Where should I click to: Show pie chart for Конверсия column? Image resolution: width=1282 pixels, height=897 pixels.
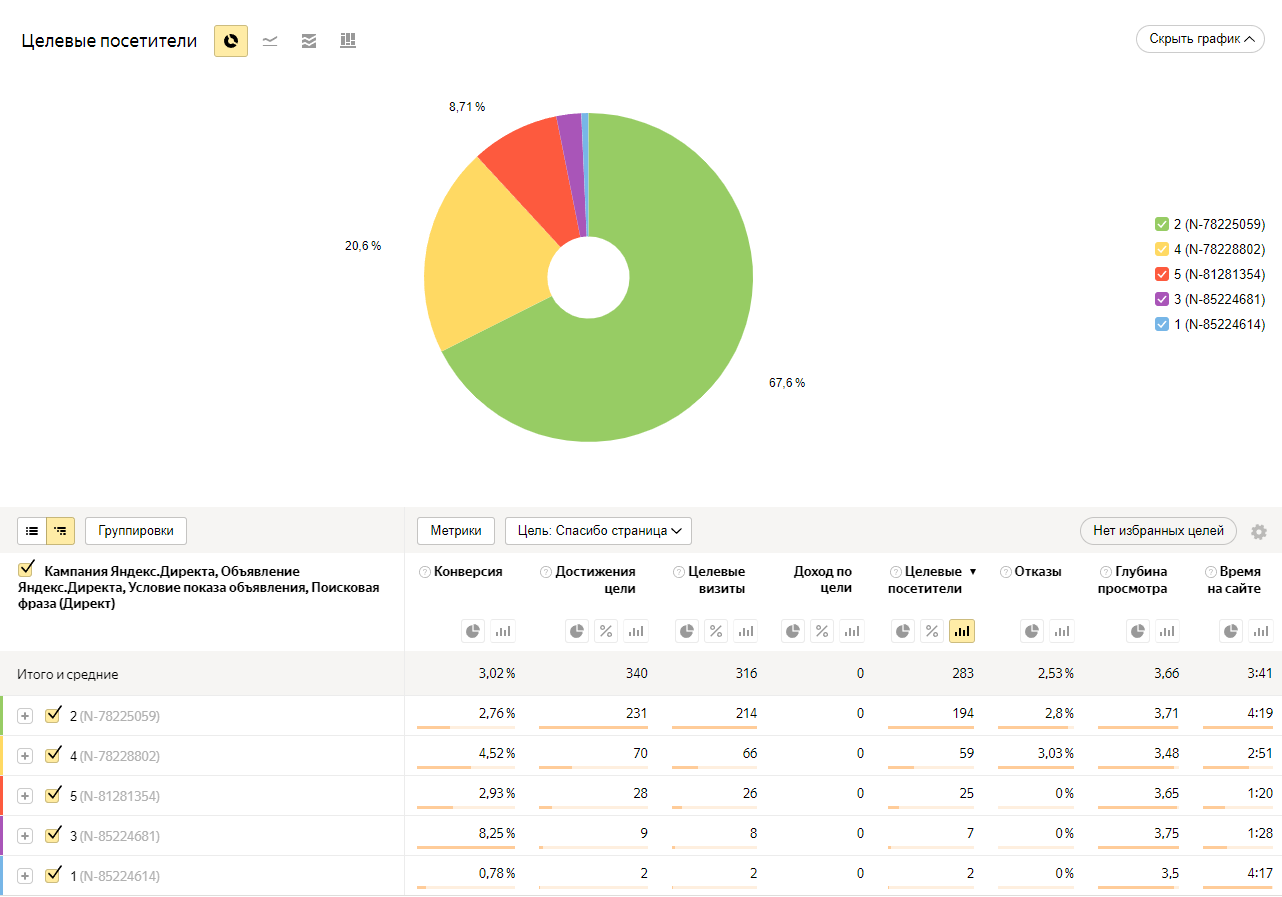474,631
